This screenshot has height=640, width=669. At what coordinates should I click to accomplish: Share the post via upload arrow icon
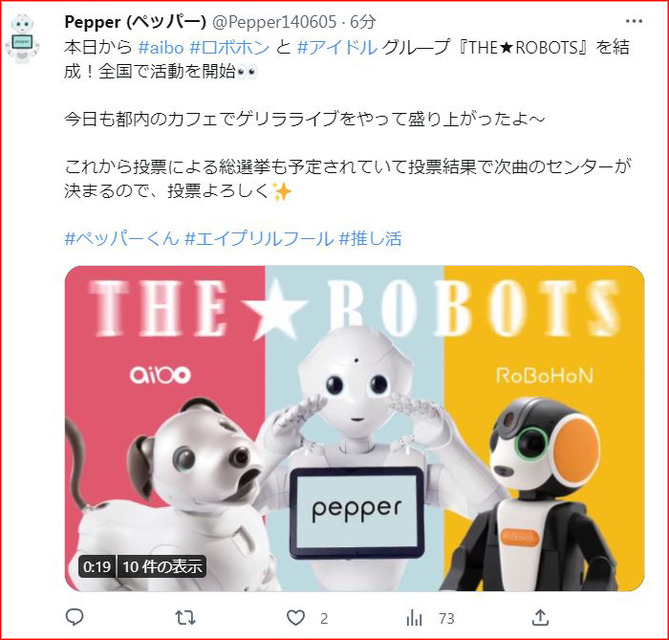[x=540, y=617]
